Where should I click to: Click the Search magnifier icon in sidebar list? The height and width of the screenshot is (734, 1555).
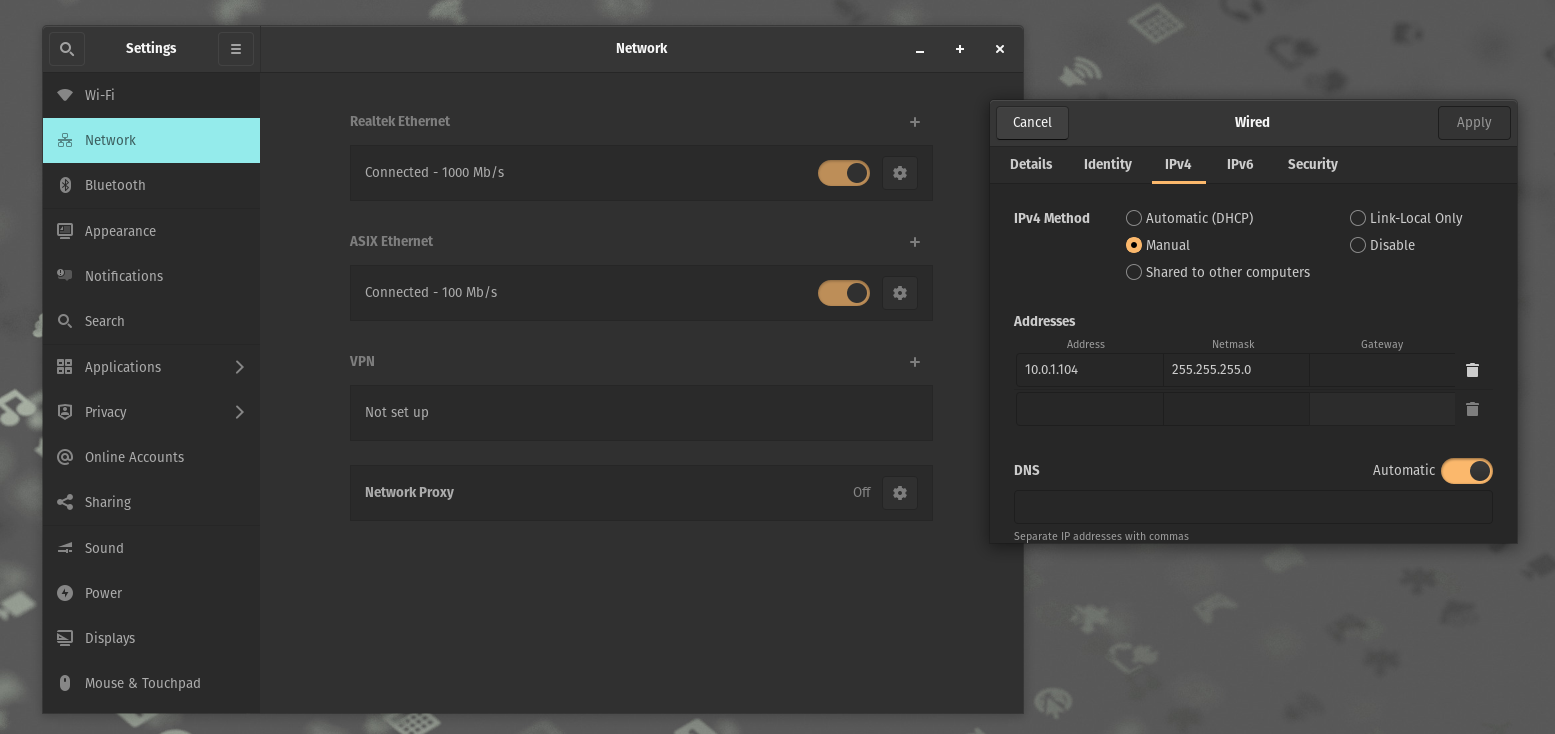click(x=65, y=321)
